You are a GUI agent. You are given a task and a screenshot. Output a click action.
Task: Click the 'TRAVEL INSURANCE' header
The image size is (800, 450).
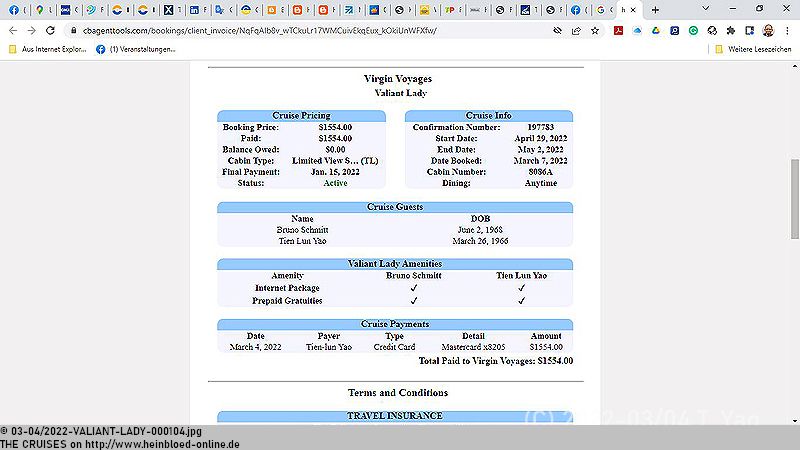(395, 416)
